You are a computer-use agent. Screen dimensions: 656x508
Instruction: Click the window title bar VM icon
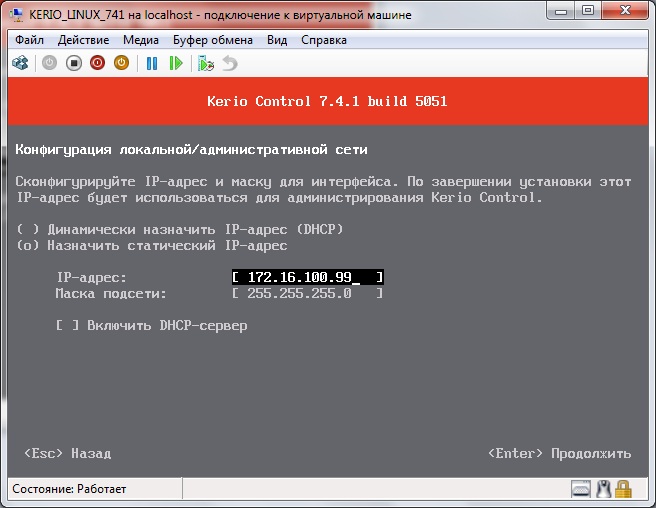coord(16,14)
